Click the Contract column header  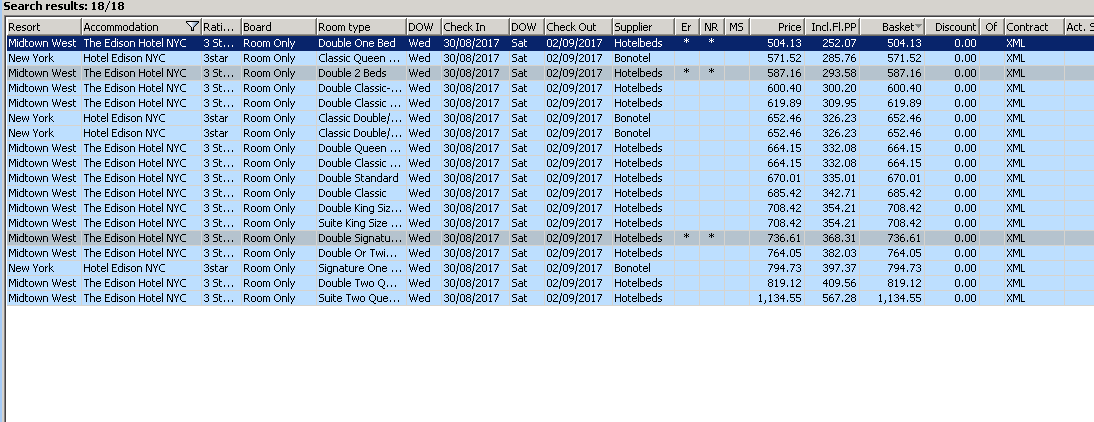point(1034,27)
